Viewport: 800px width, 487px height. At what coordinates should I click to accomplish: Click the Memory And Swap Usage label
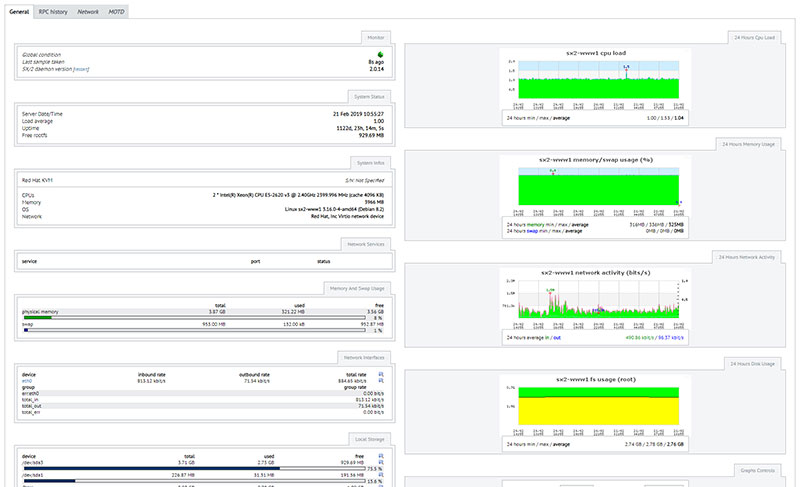[357, 289]
